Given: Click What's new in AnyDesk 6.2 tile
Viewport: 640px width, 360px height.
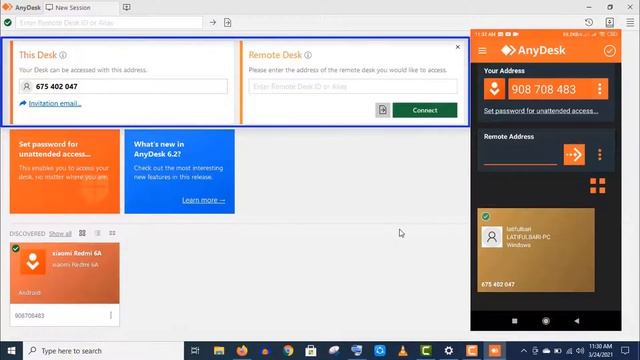Looking at the screenshot, I should point(180,171).
